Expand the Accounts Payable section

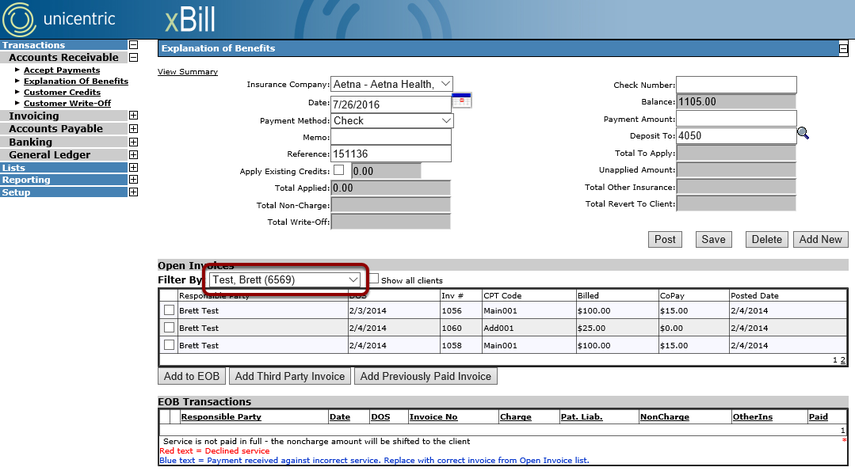pyautogui.click(x=133, y=129)
